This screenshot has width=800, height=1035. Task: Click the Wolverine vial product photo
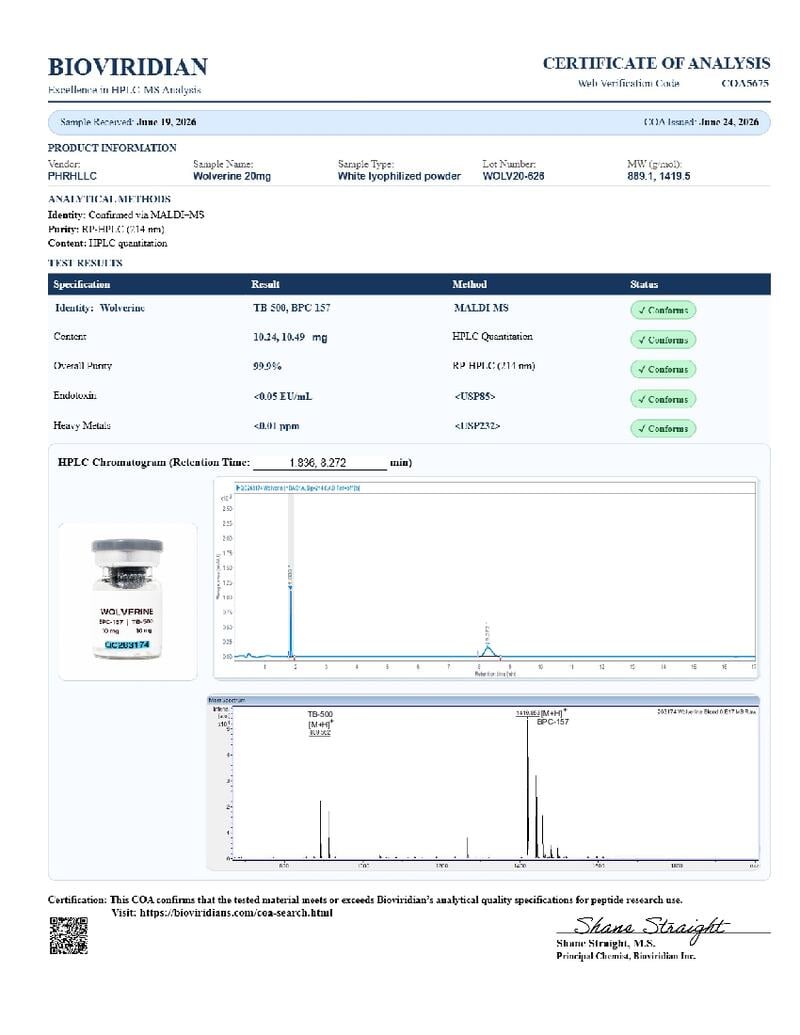pos(127,601)
